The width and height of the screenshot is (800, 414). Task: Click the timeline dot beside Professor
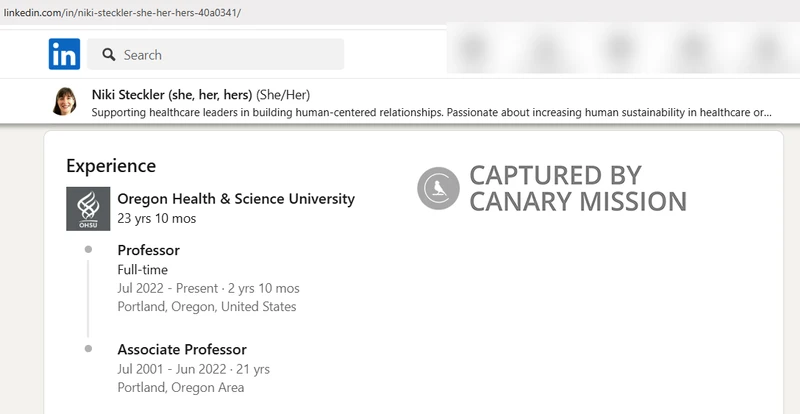point(89,248)
